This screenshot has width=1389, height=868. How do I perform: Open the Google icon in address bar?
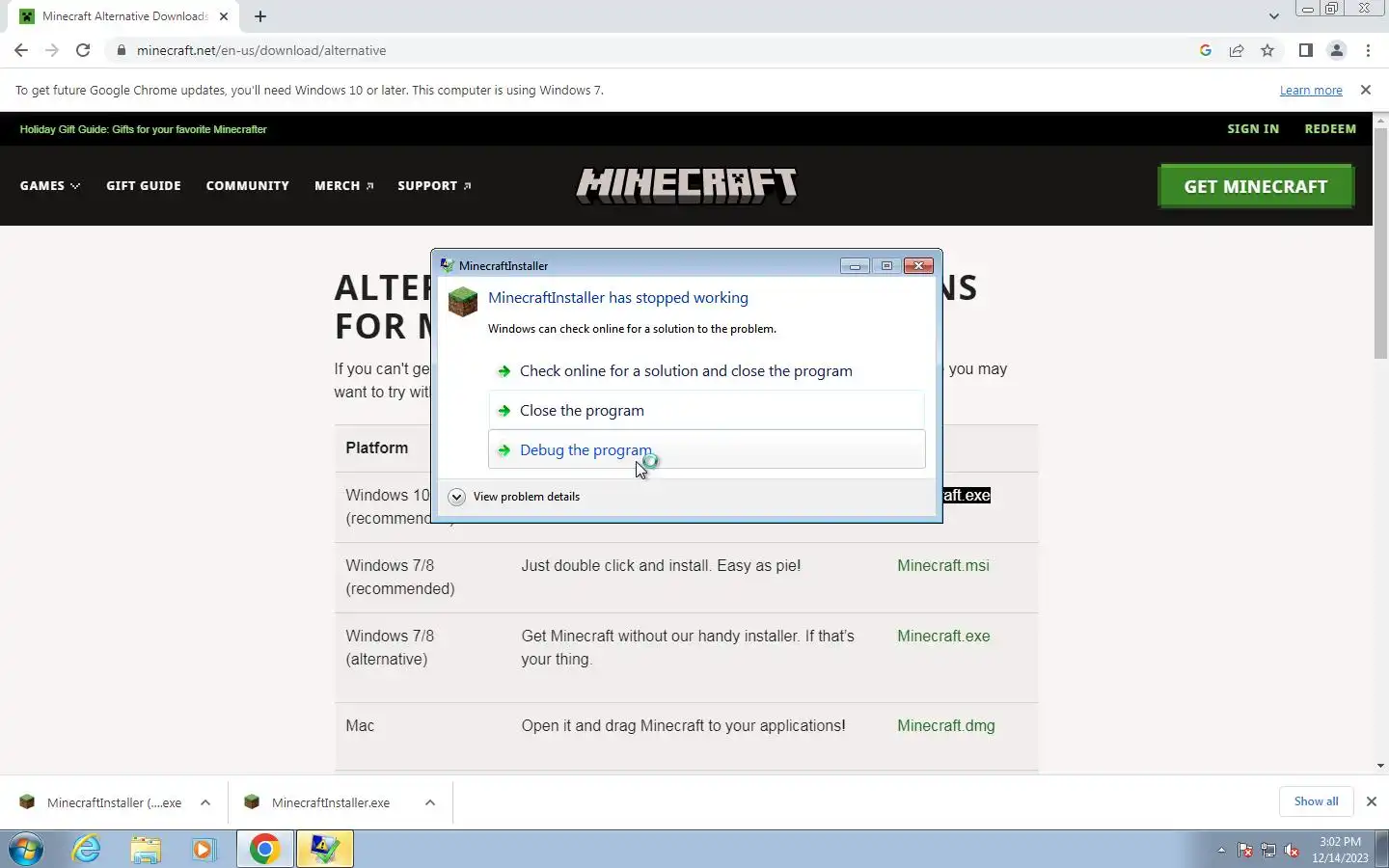point(1206,50)
